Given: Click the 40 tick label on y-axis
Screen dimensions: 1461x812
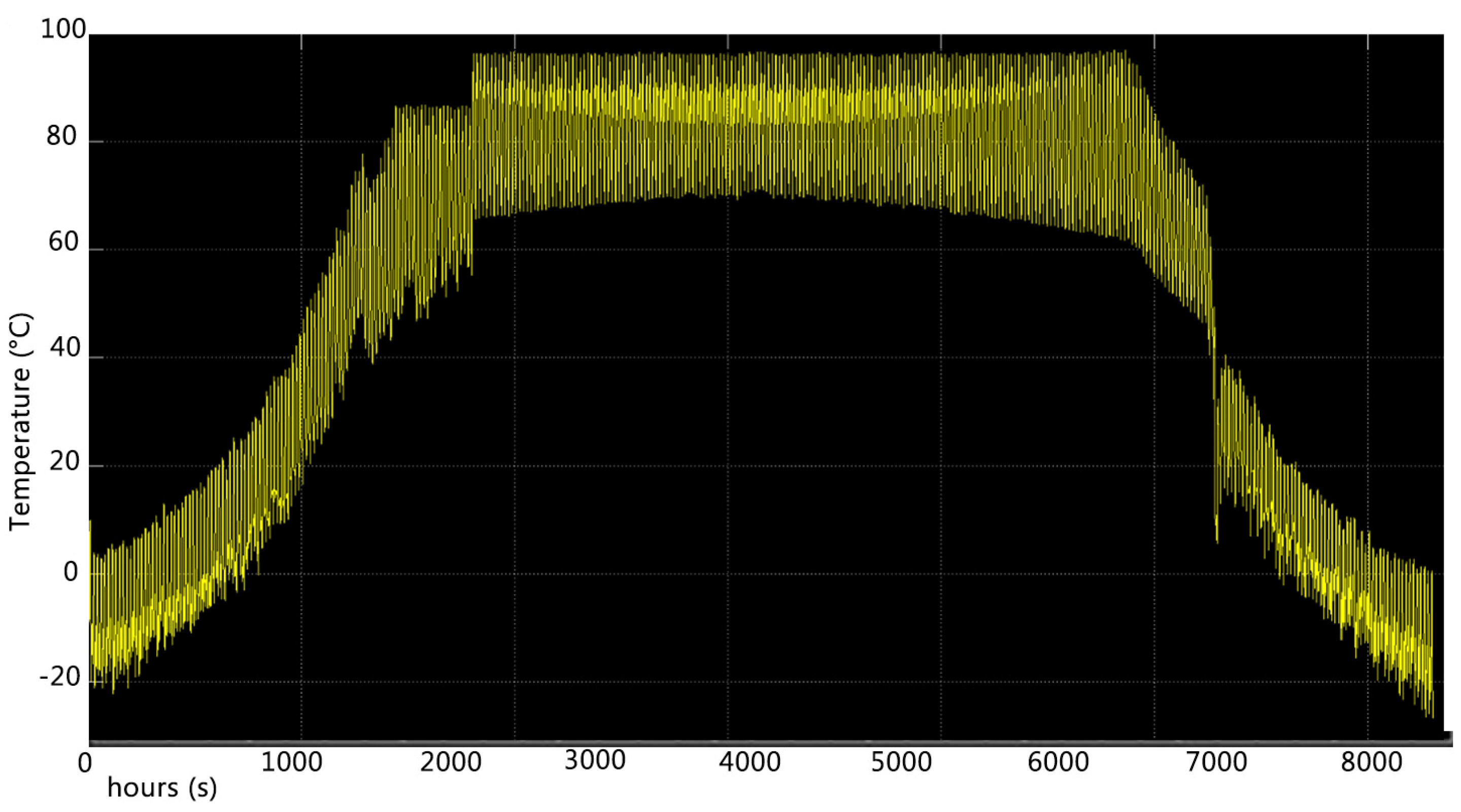Looking at the screenshot, I should click(x=64, y=347).
